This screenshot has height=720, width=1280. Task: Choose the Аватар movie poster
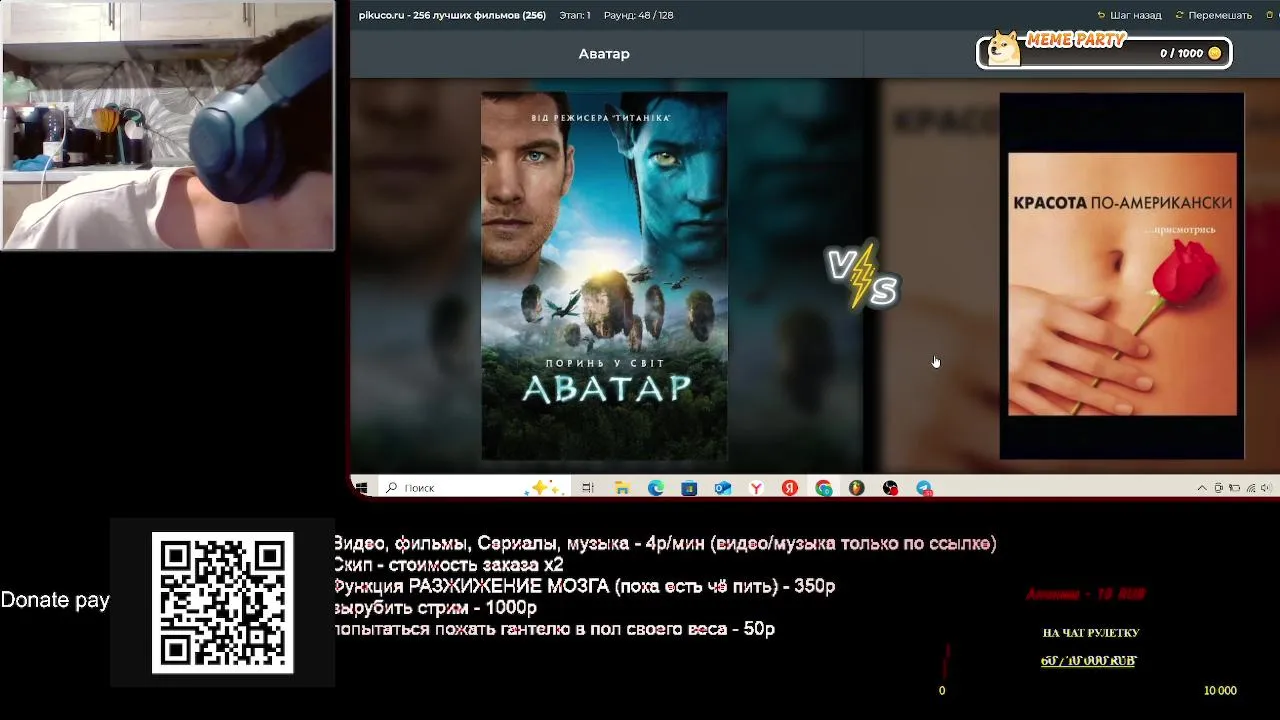[604, 276]
